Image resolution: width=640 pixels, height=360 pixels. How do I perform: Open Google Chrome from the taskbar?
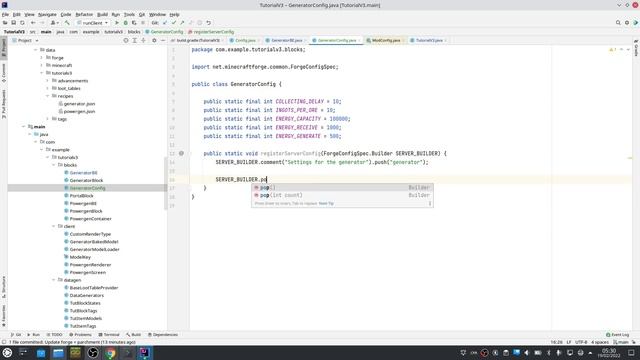[x=110, y=353]
